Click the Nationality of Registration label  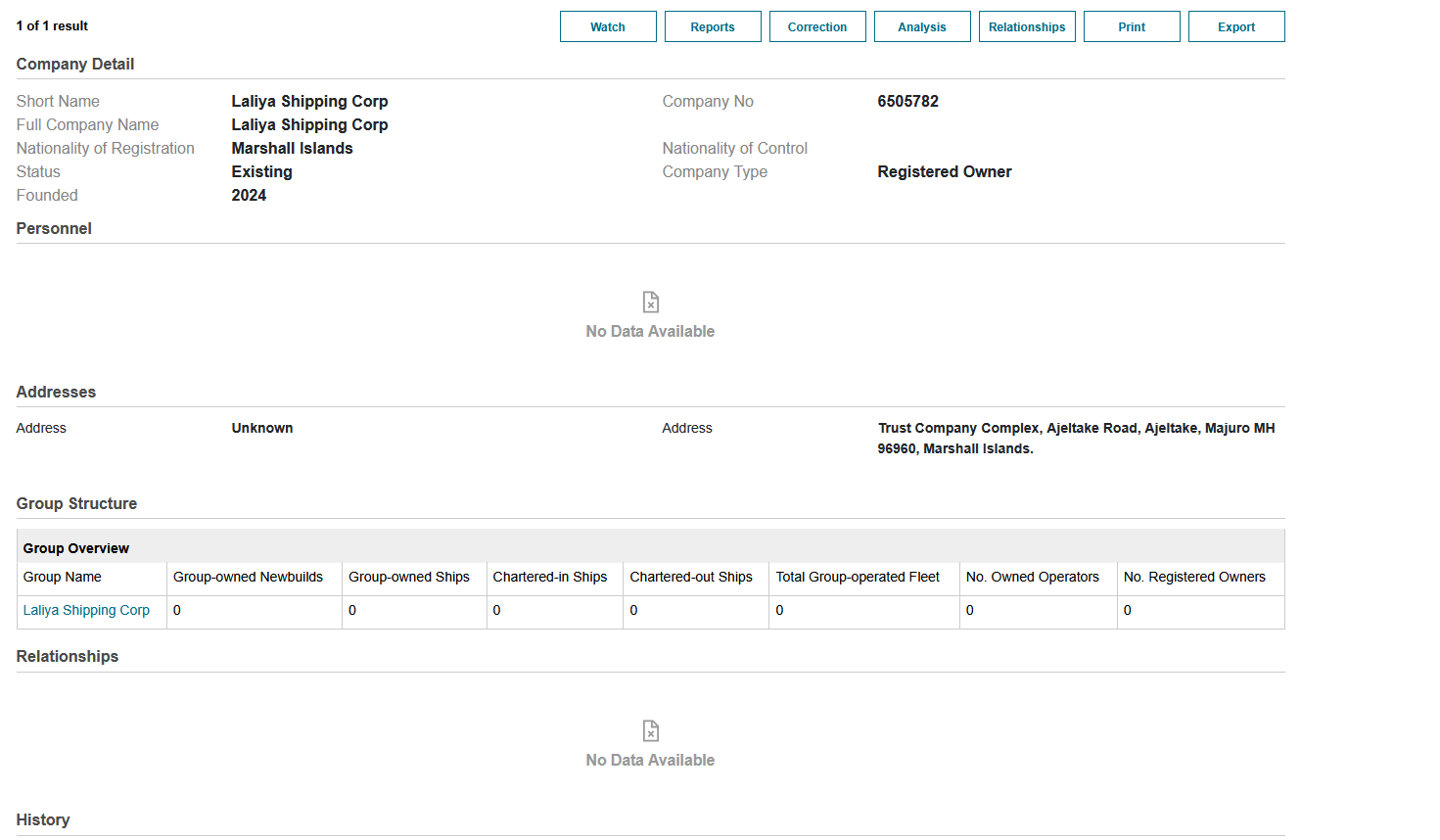click(106, 148)
